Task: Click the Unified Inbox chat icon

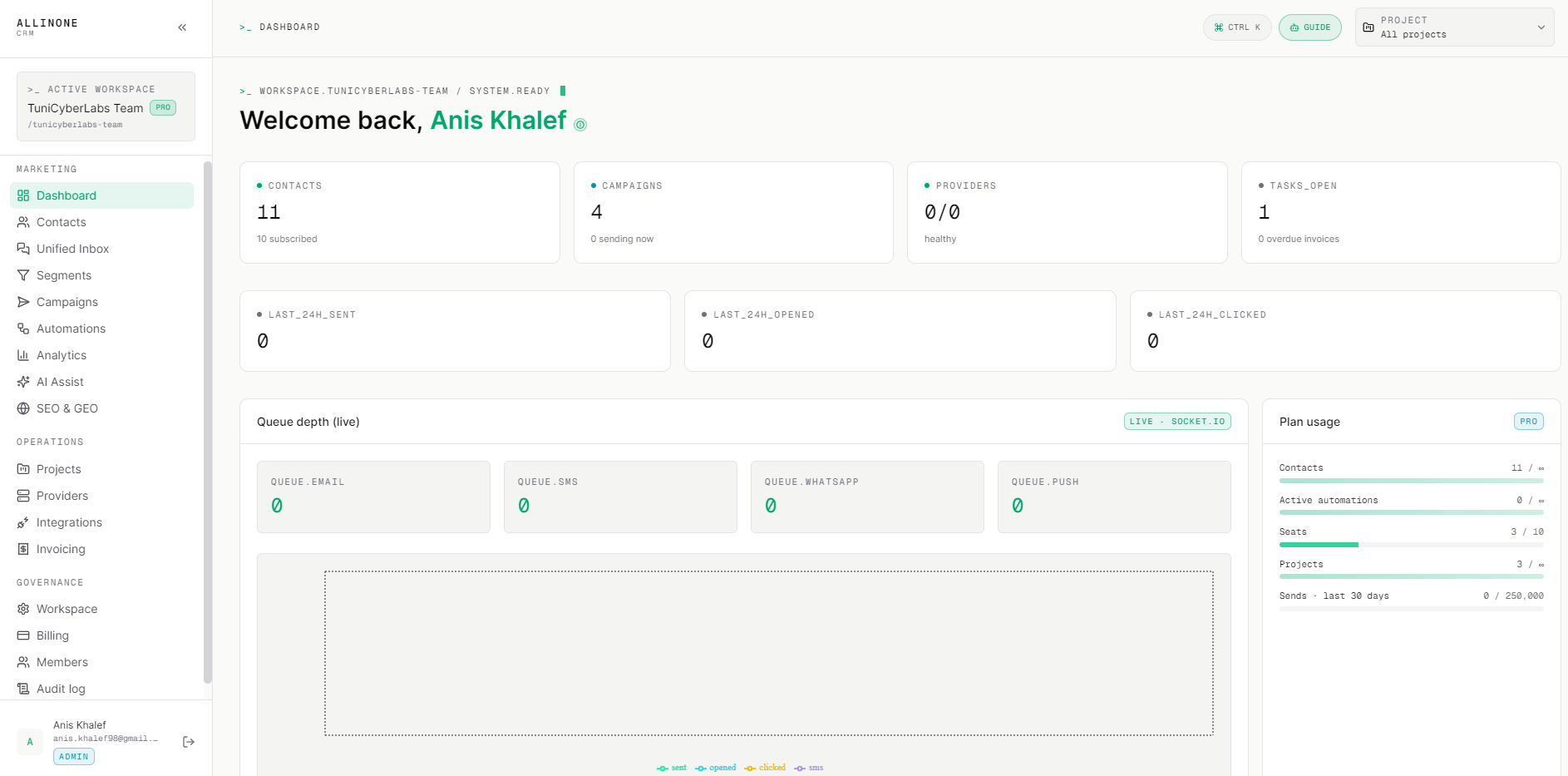Action: click(23, 249)
